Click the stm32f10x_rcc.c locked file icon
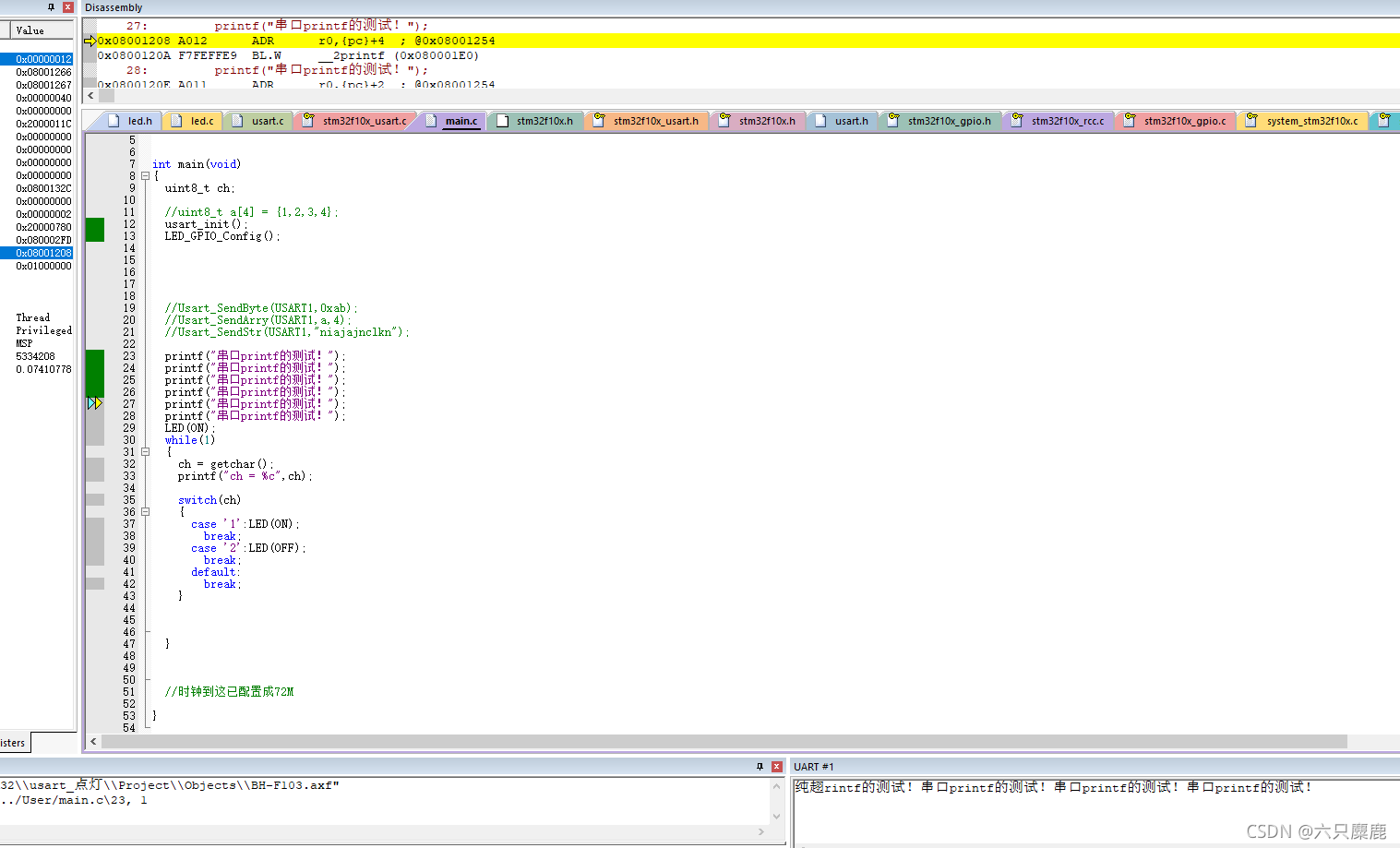 coord(1017,120)
